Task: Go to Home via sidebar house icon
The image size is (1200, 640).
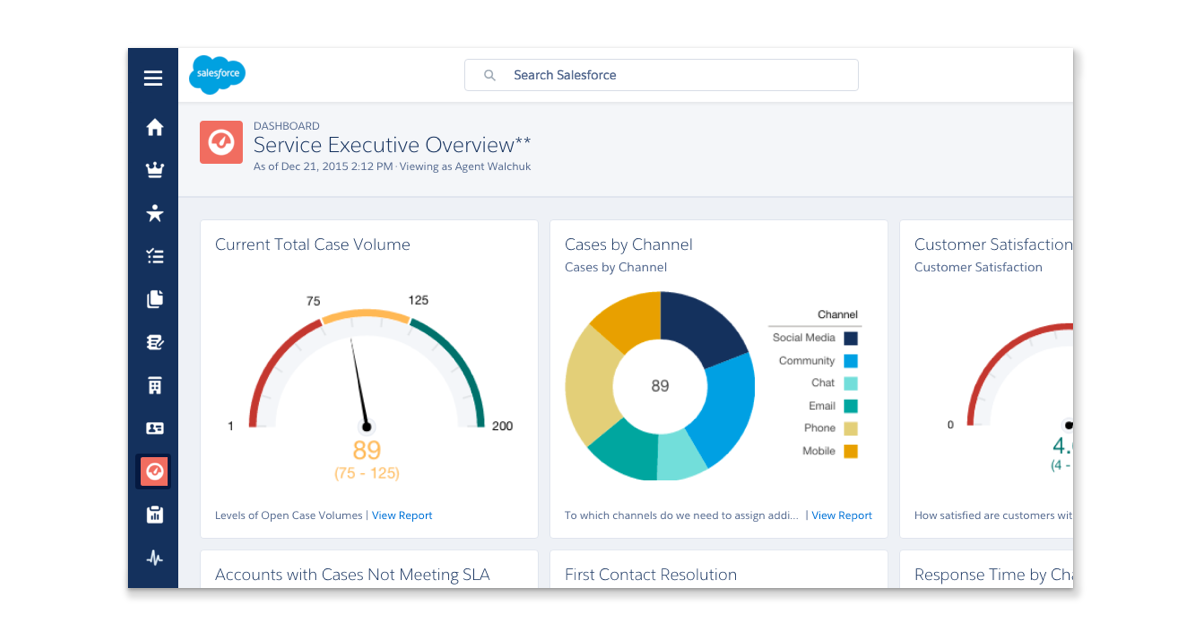Action: pos(154,127)
